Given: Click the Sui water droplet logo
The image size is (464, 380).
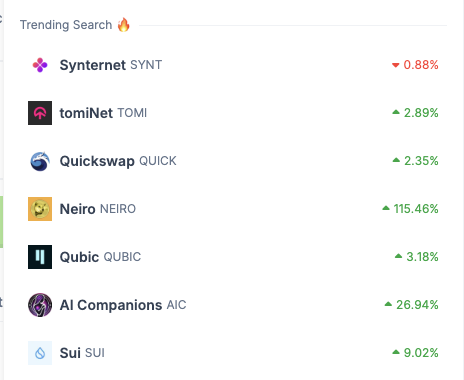Looking at the screenshot, I should click(x=40, y=353).
